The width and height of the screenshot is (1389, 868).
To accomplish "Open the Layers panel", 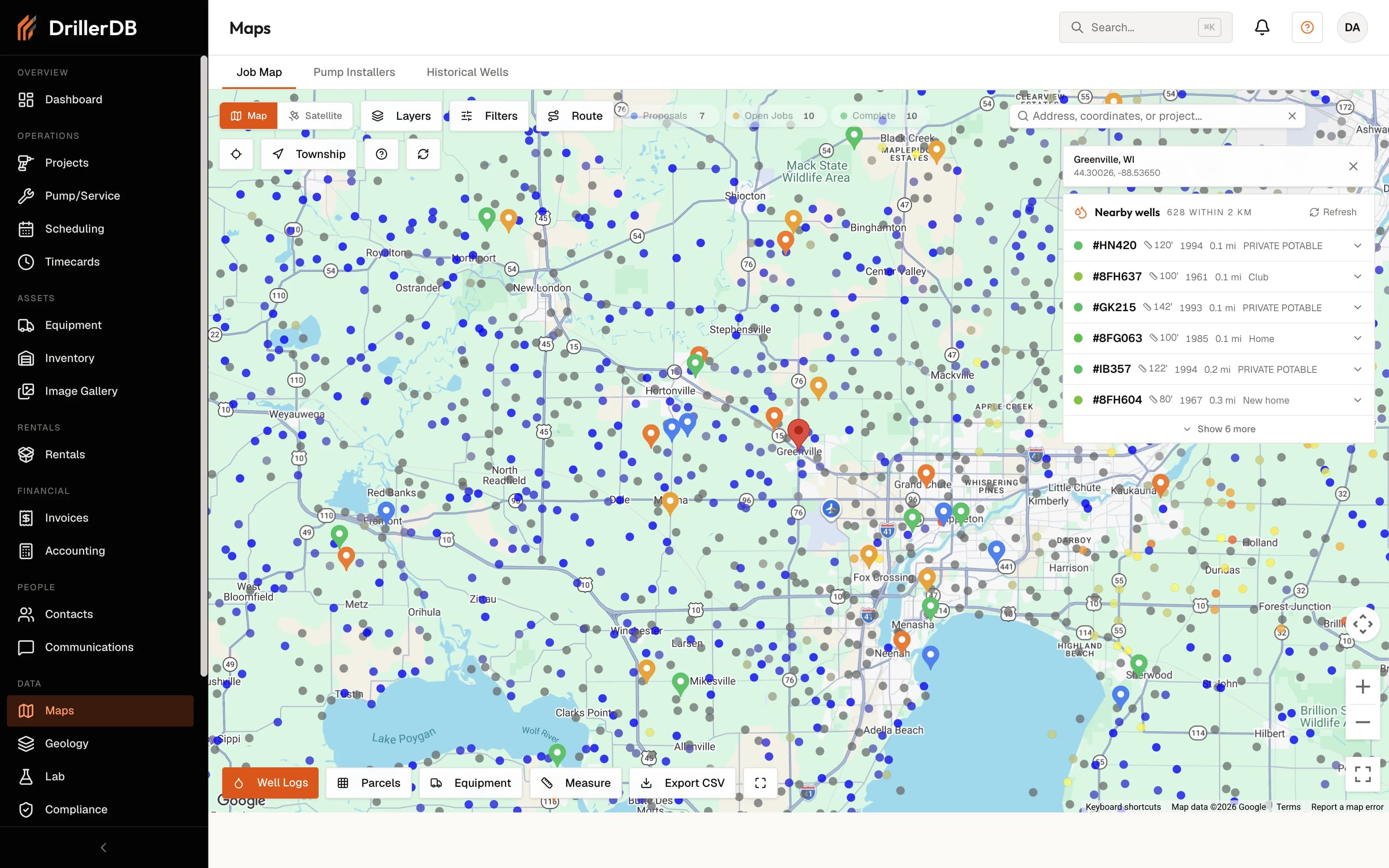I will point(401,116).
